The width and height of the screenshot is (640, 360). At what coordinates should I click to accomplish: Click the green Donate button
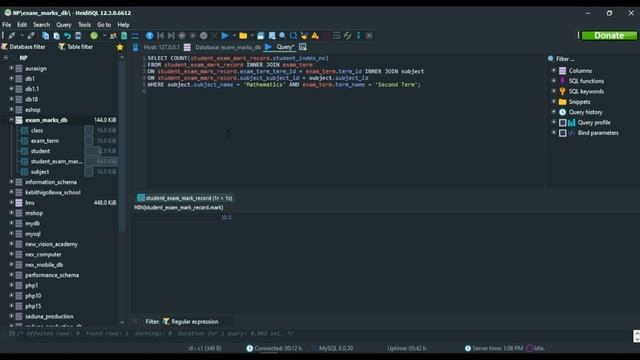[609, 36]
